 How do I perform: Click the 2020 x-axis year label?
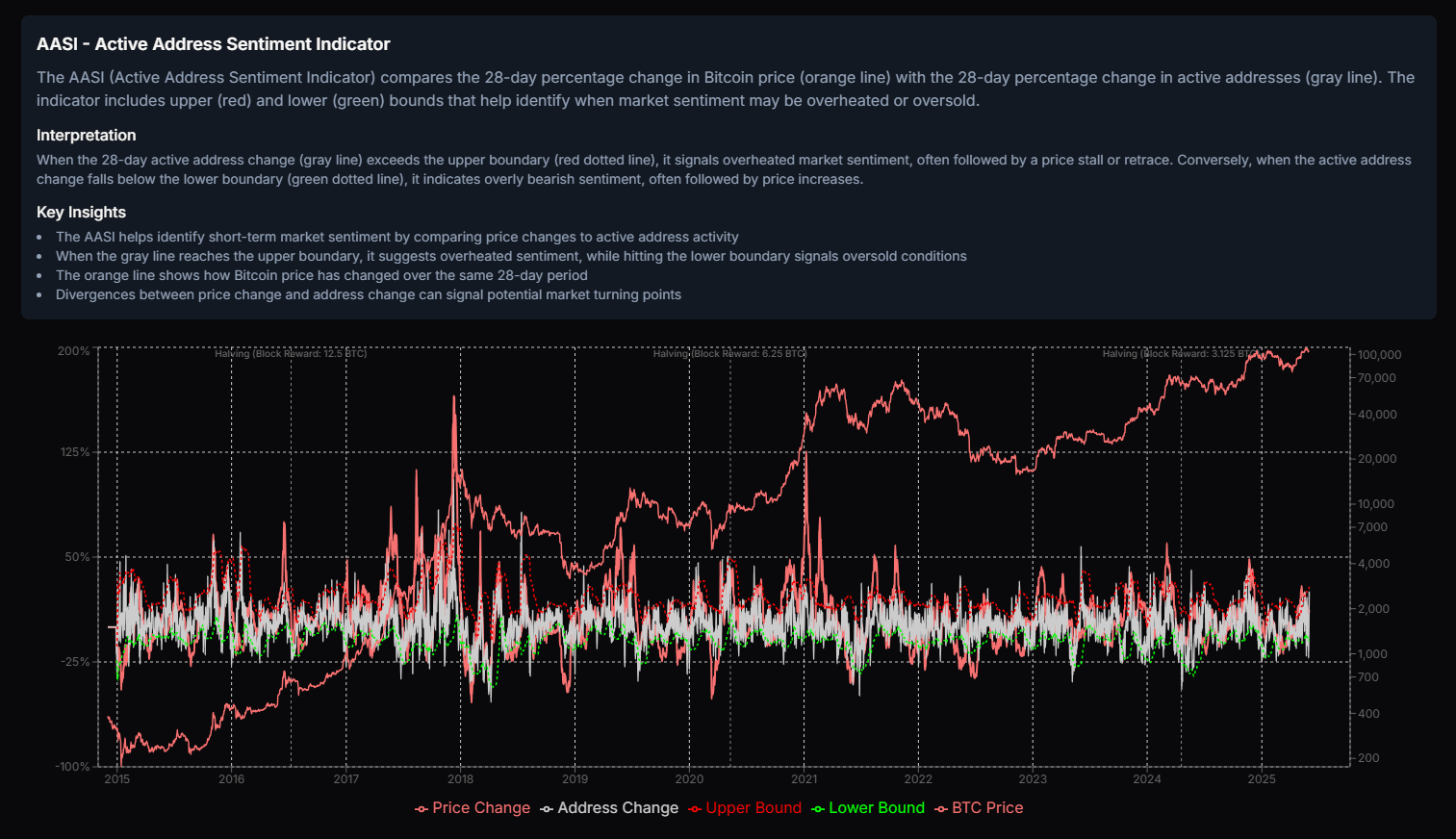pyautogui.click(x=689, y=779)
